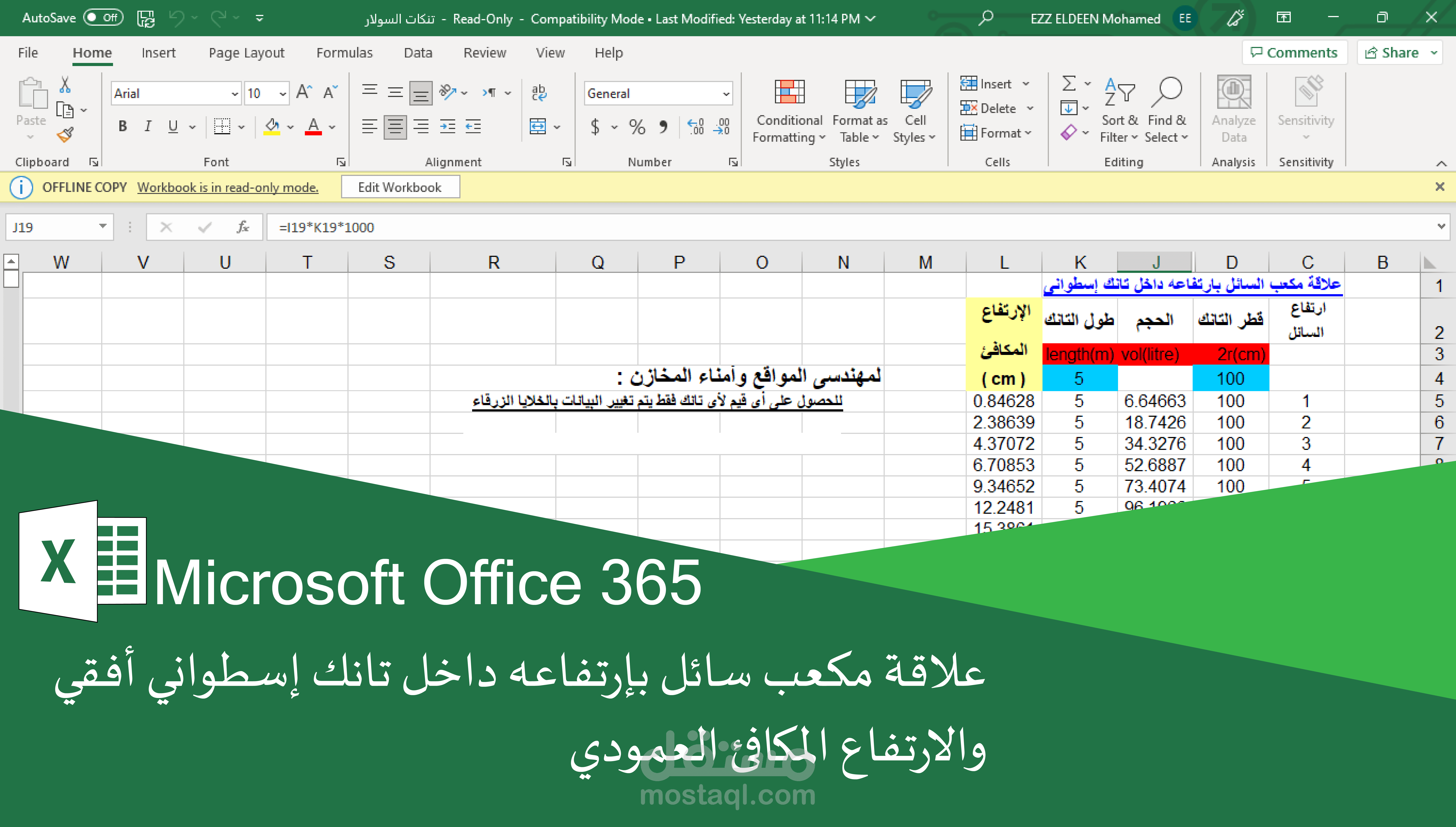Select the Format Painter brush
Viewport: 1456px width, 827px height.
pos(65,135)
